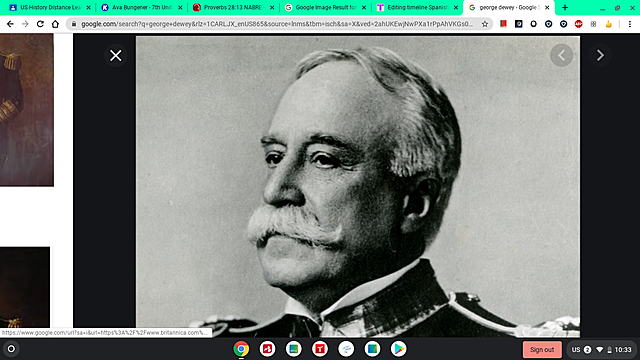Open the gray four-squares extension icon
The height and width of the screenshot is (360, 640).
593,24
